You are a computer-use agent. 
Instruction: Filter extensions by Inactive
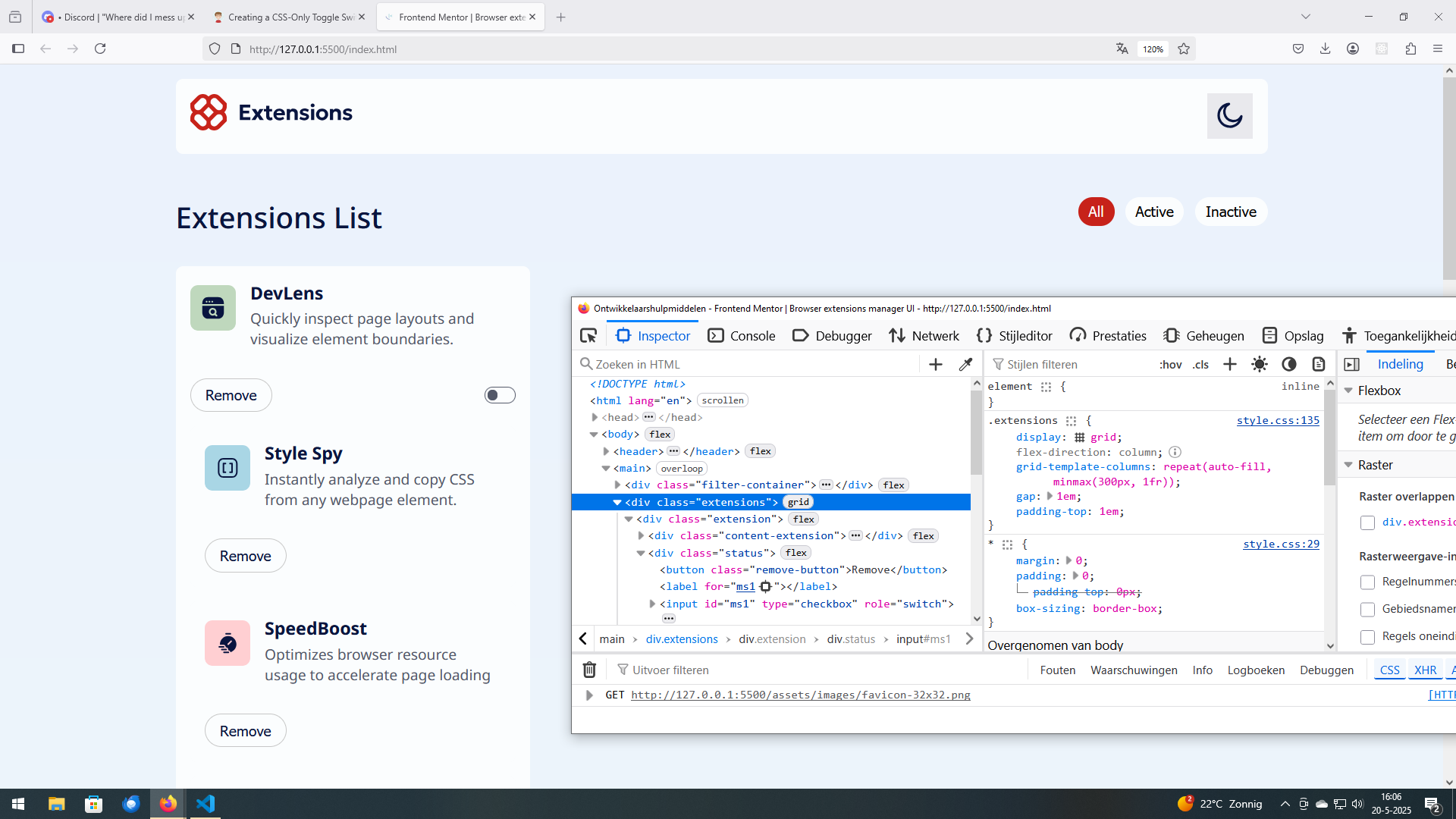pyautogui.click(x=1231, y=212)
